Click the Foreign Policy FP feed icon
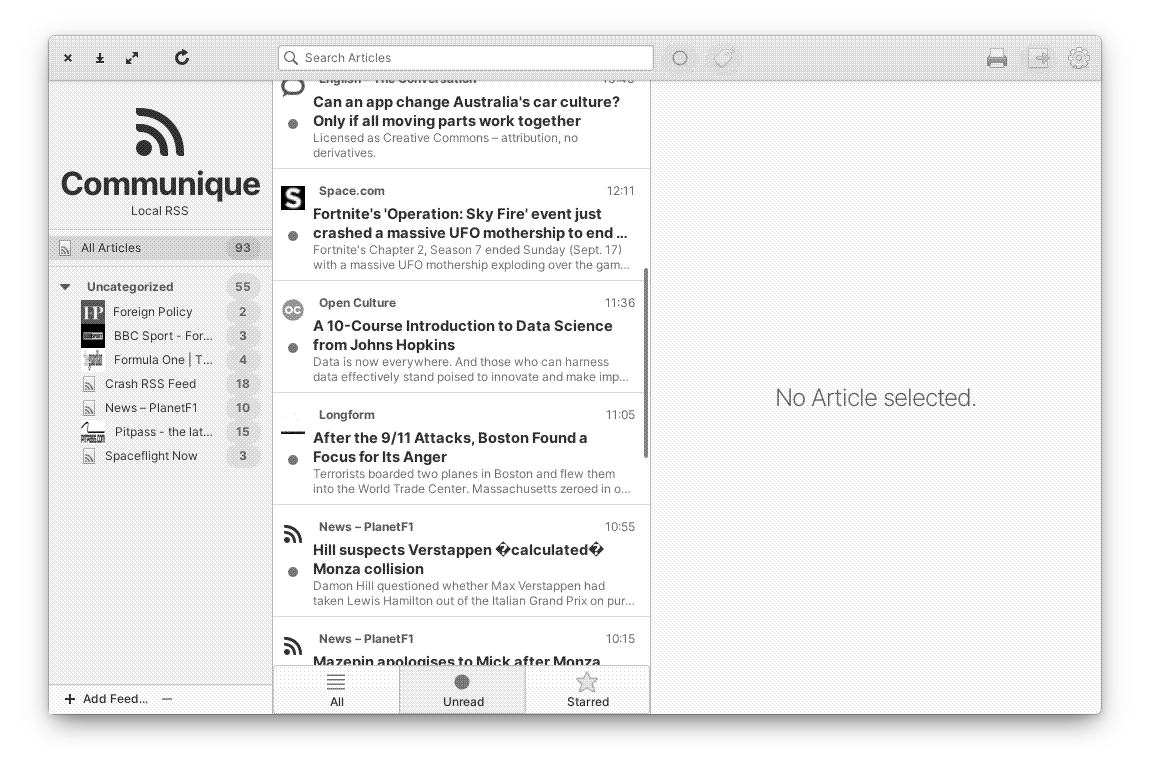The image size is (1150, 776). (x=92, y=312)
